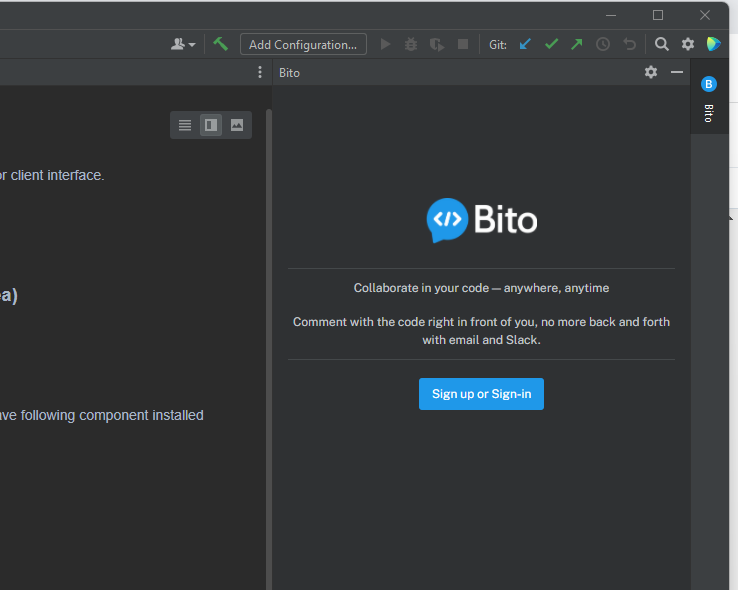Click 'following component installed' text in preview
The height and width of the screenshot is (590, 738).
pyautogui.click(x=112, y=415)
